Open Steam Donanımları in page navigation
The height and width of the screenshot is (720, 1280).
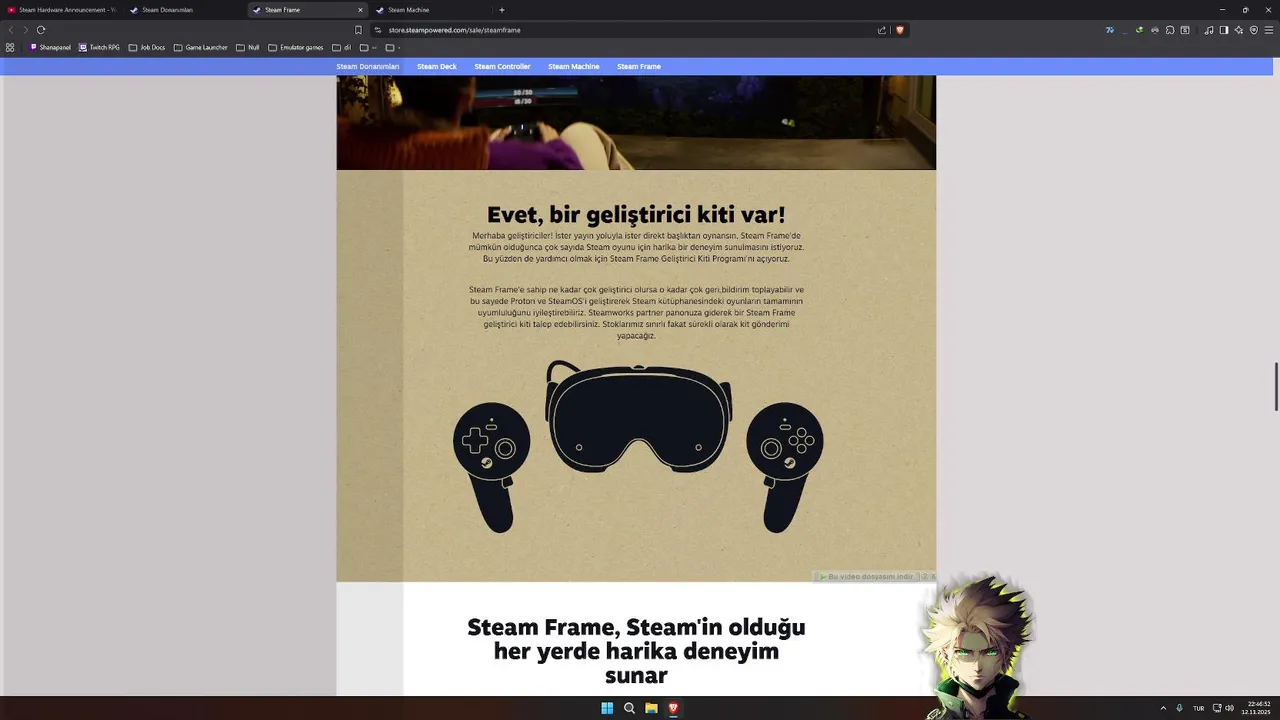[368, 66]
